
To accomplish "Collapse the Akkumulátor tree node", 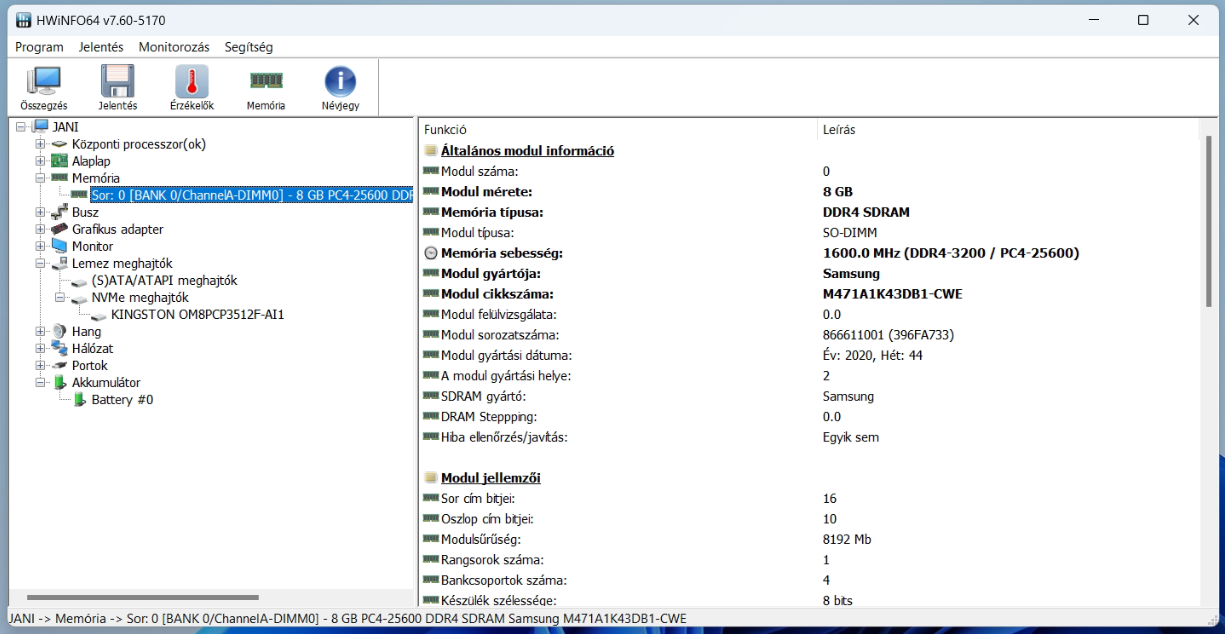I will click(41, 382).
